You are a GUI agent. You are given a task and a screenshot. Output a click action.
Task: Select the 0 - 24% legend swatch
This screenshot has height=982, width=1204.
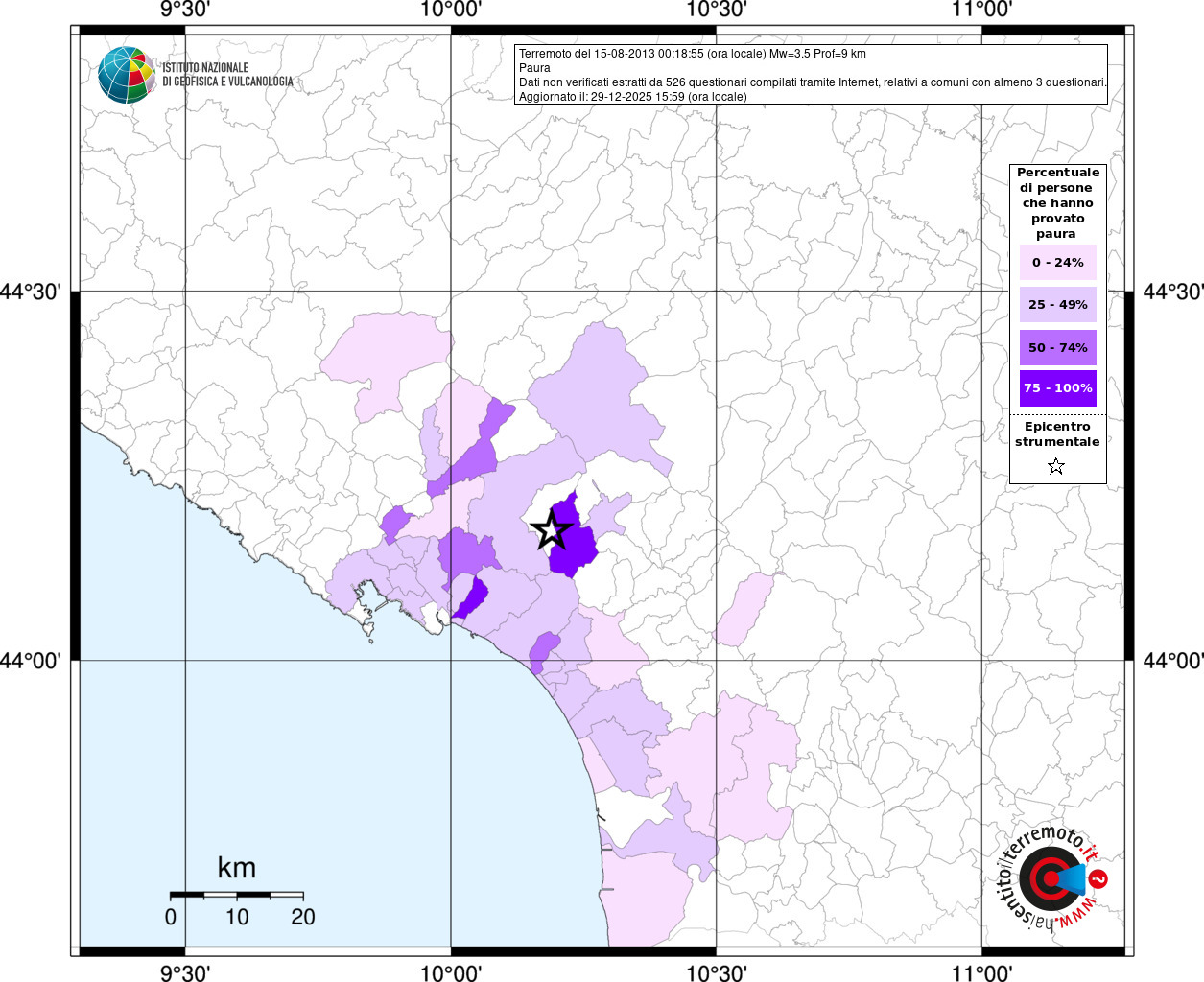click(1057, 263)
